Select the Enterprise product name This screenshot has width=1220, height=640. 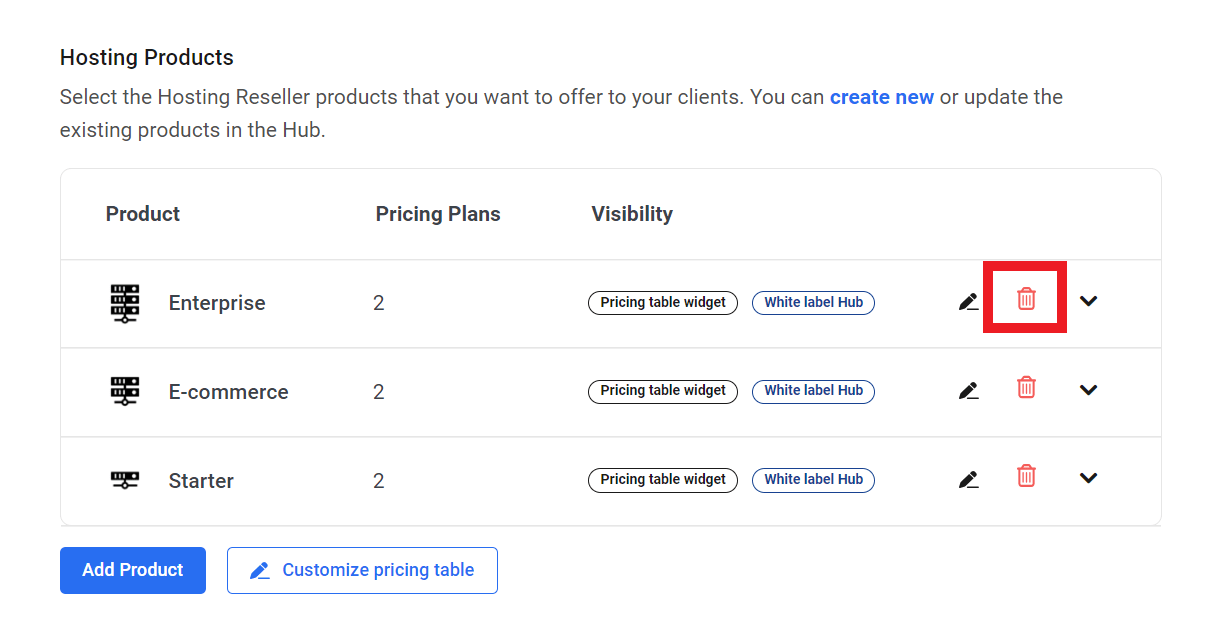[217, 303]
